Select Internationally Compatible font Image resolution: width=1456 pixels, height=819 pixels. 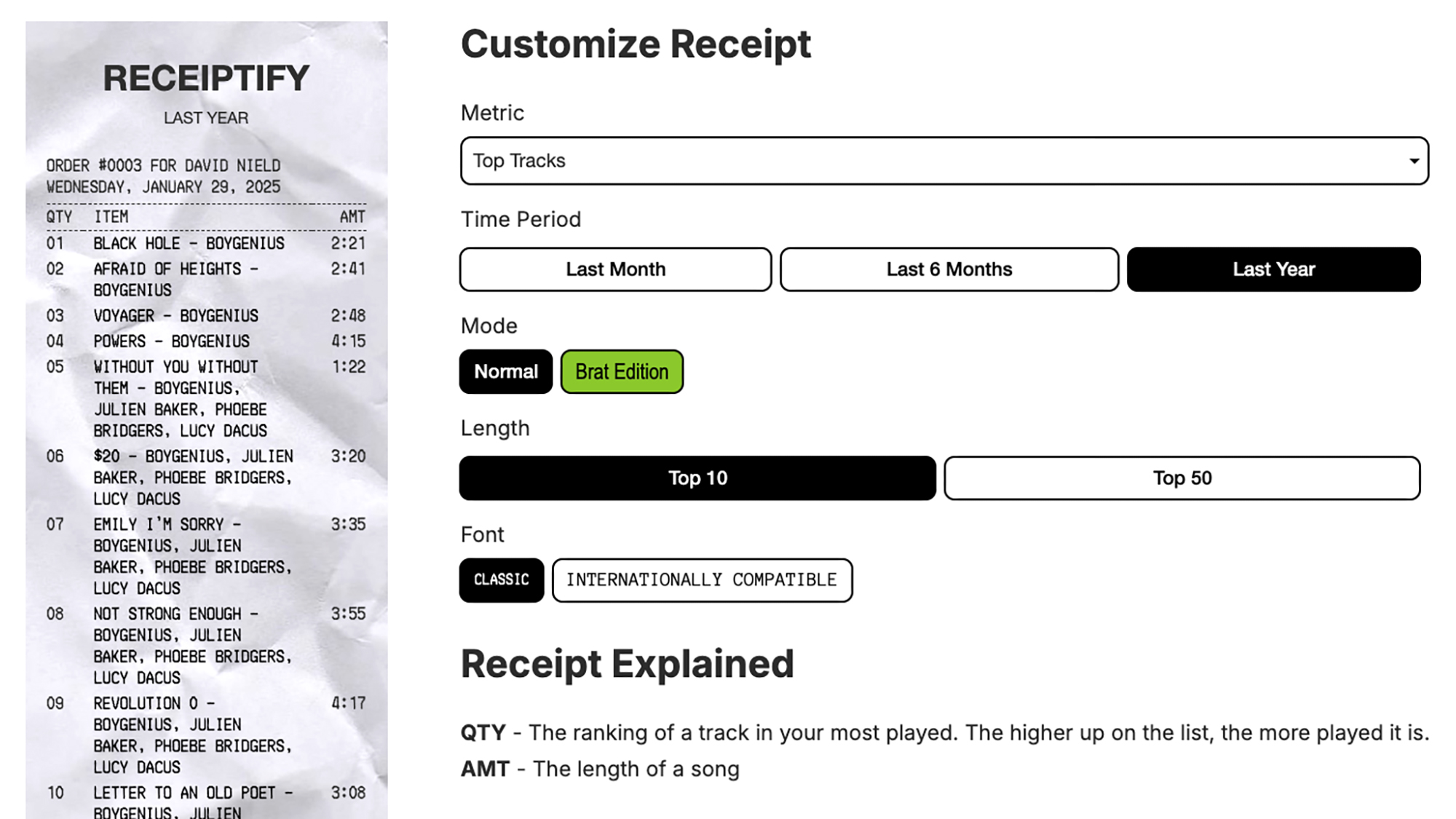tap(701, 579)
